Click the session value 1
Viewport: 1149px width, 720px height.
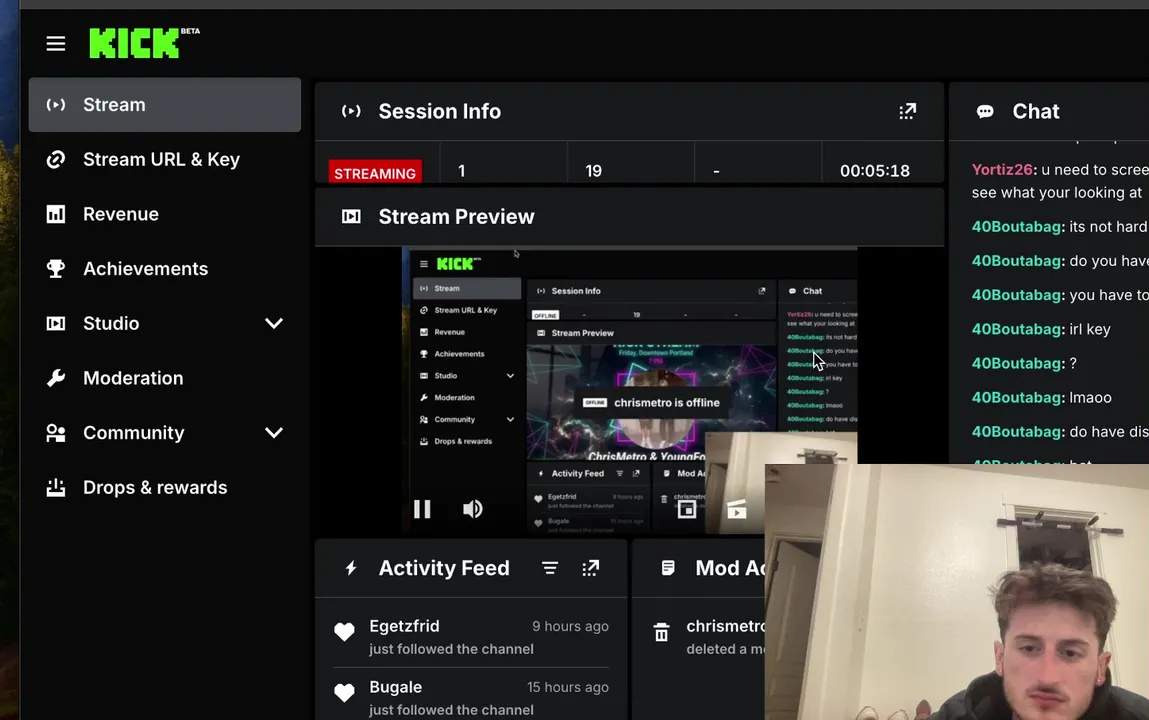462,171
